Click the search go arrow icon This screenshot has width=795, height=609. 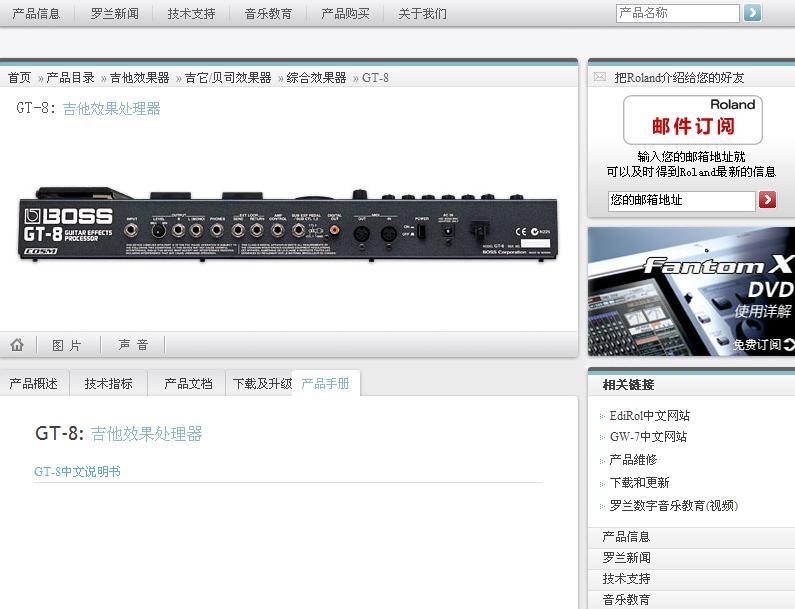(x=752, y=13)
